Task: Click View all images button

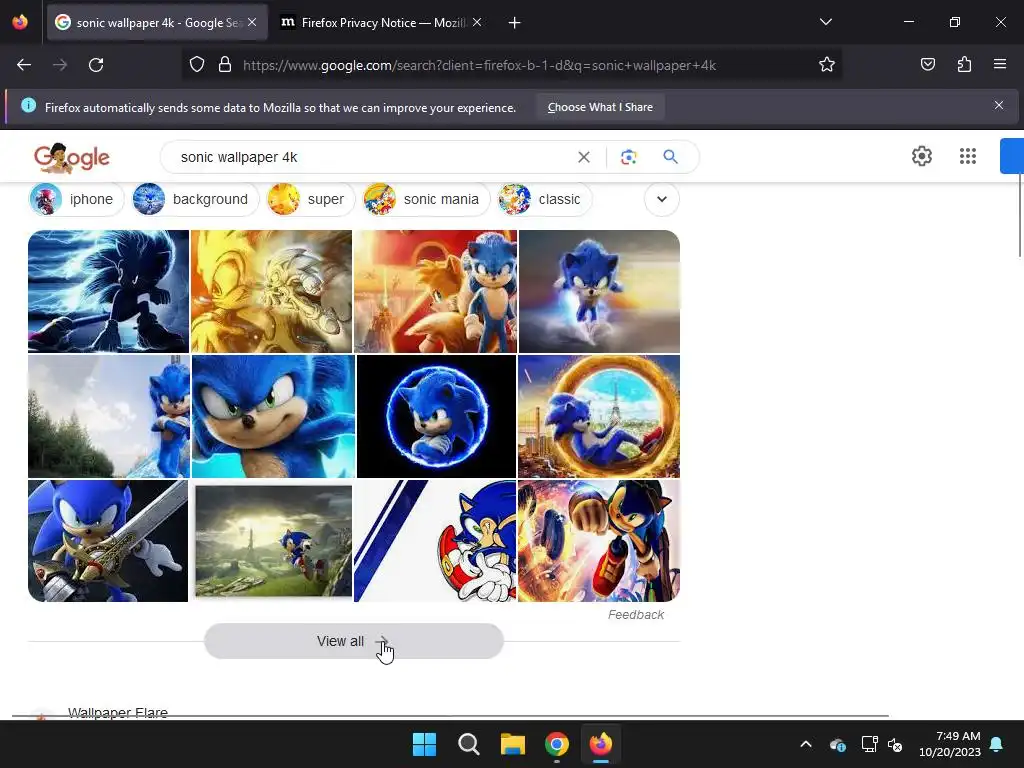Action: 353,641
